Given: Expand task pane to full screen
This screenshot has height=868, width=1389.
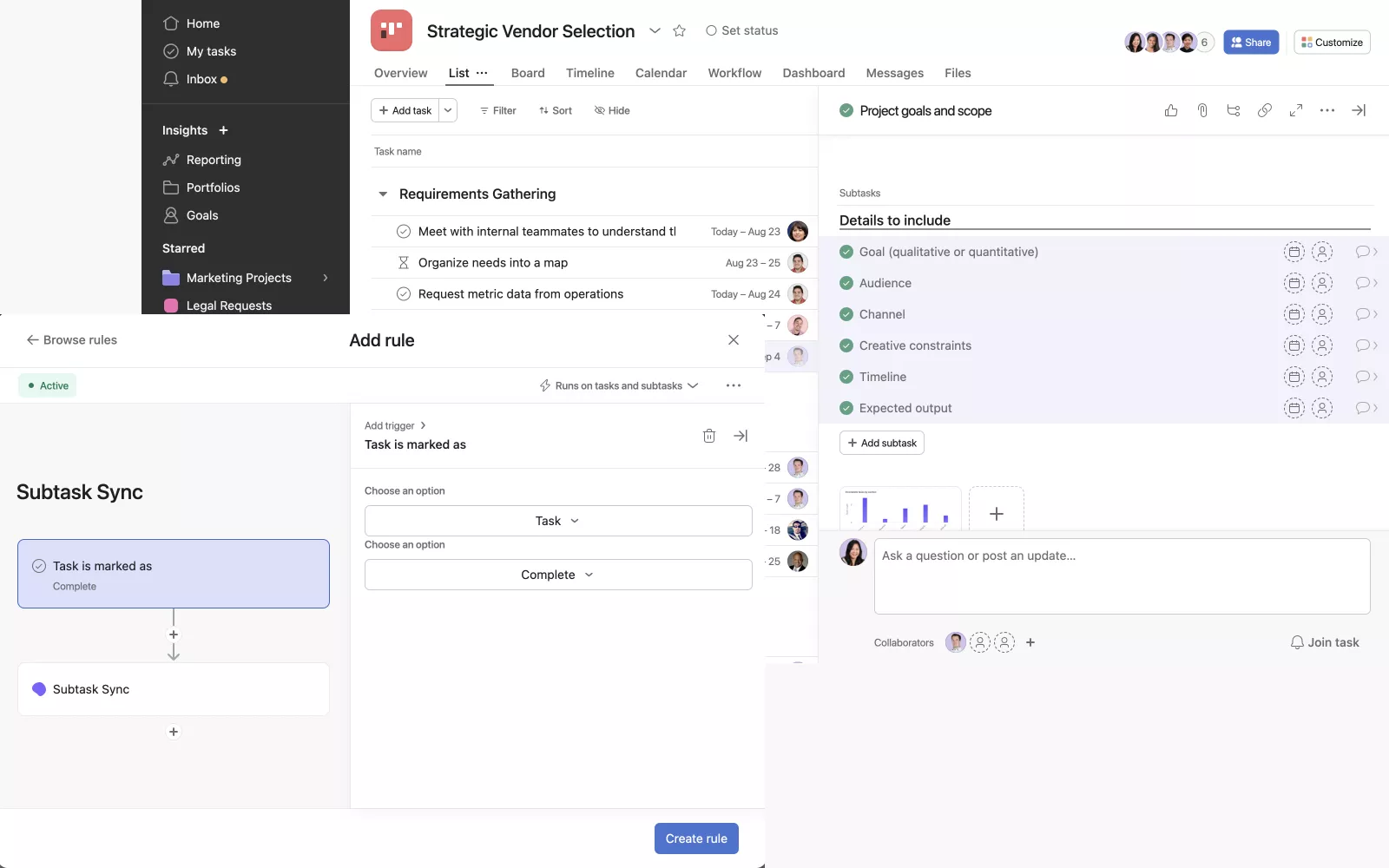Looking at the screenshot, I should point(1296,110).
